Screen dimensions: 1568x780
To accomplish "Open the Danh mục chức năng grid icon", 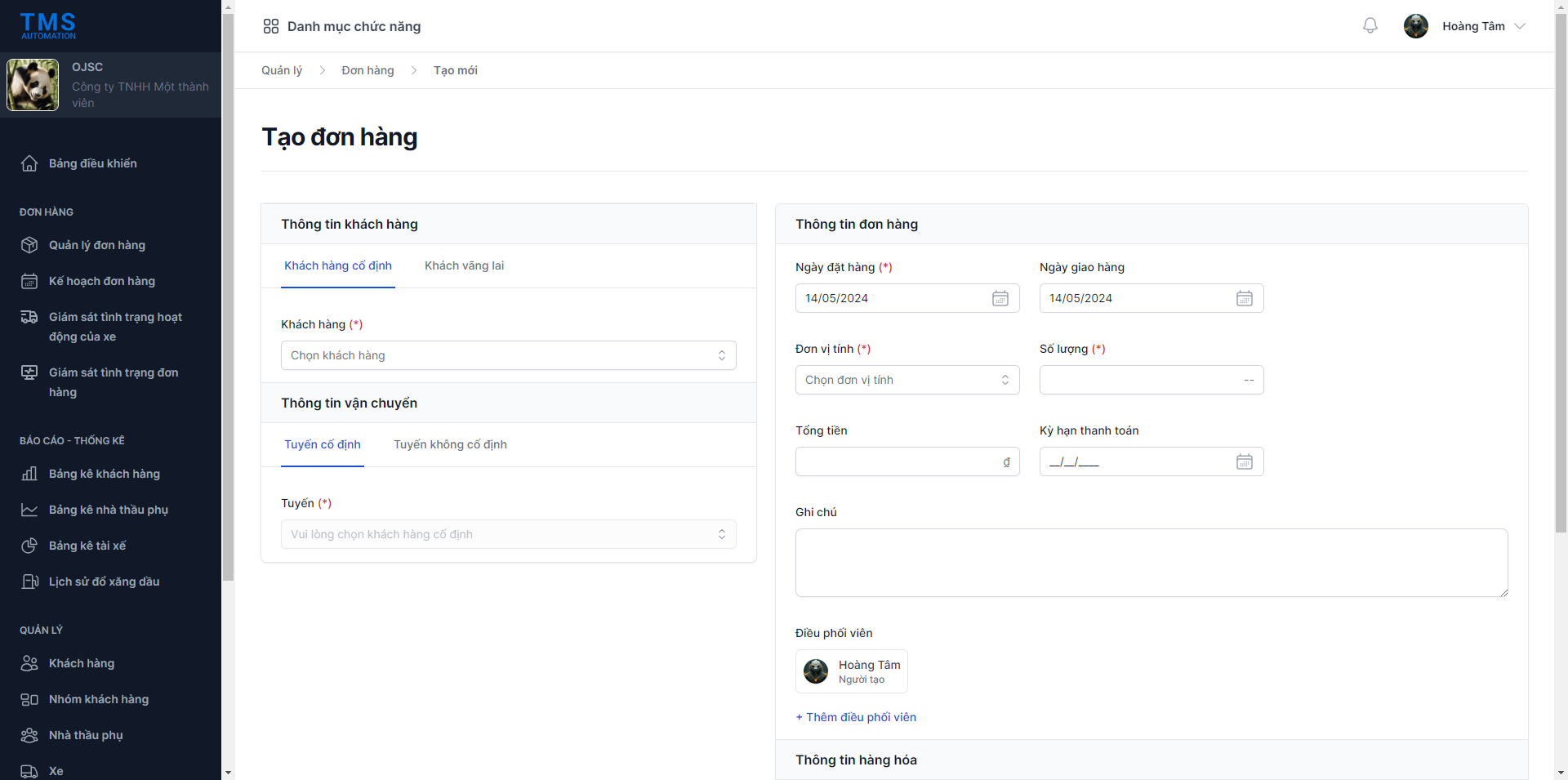I will [x=271, y=26].
